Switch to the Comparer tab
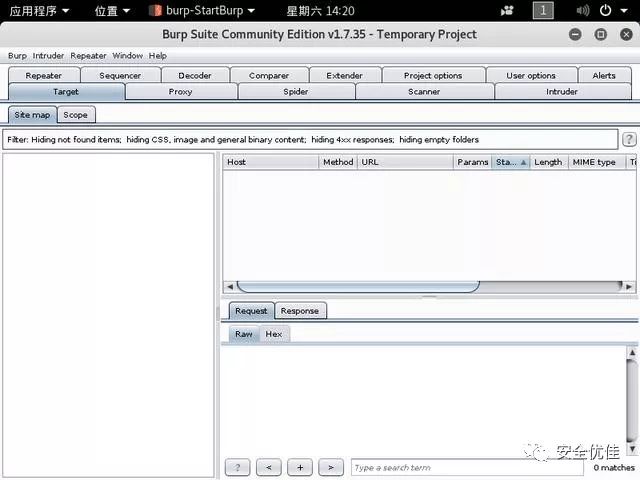This screenshot has height=480, width=640. point(269,76)
